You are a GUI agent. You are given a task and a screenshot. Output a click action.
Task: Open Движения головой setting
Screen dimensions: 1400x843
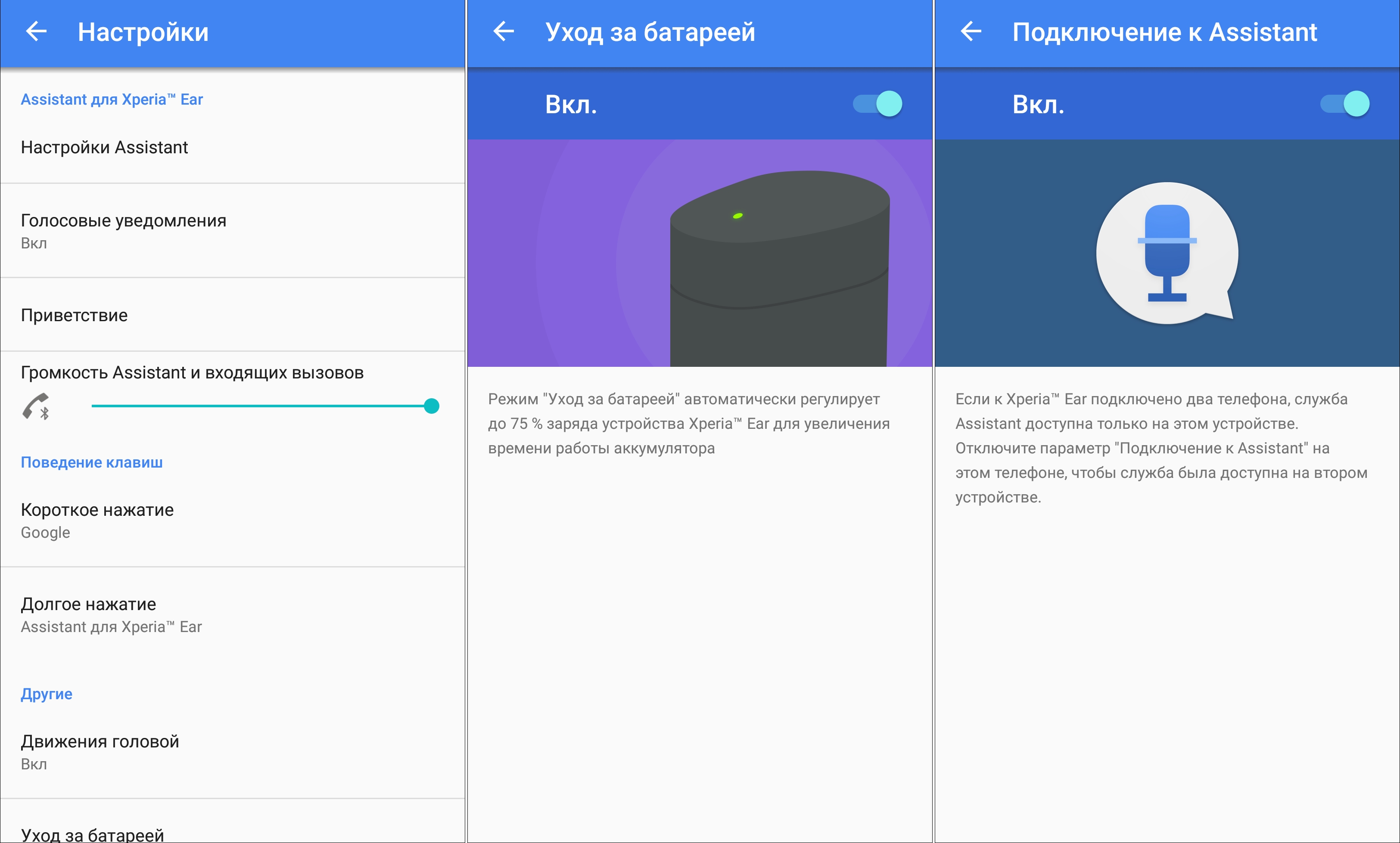pos(233,752)
